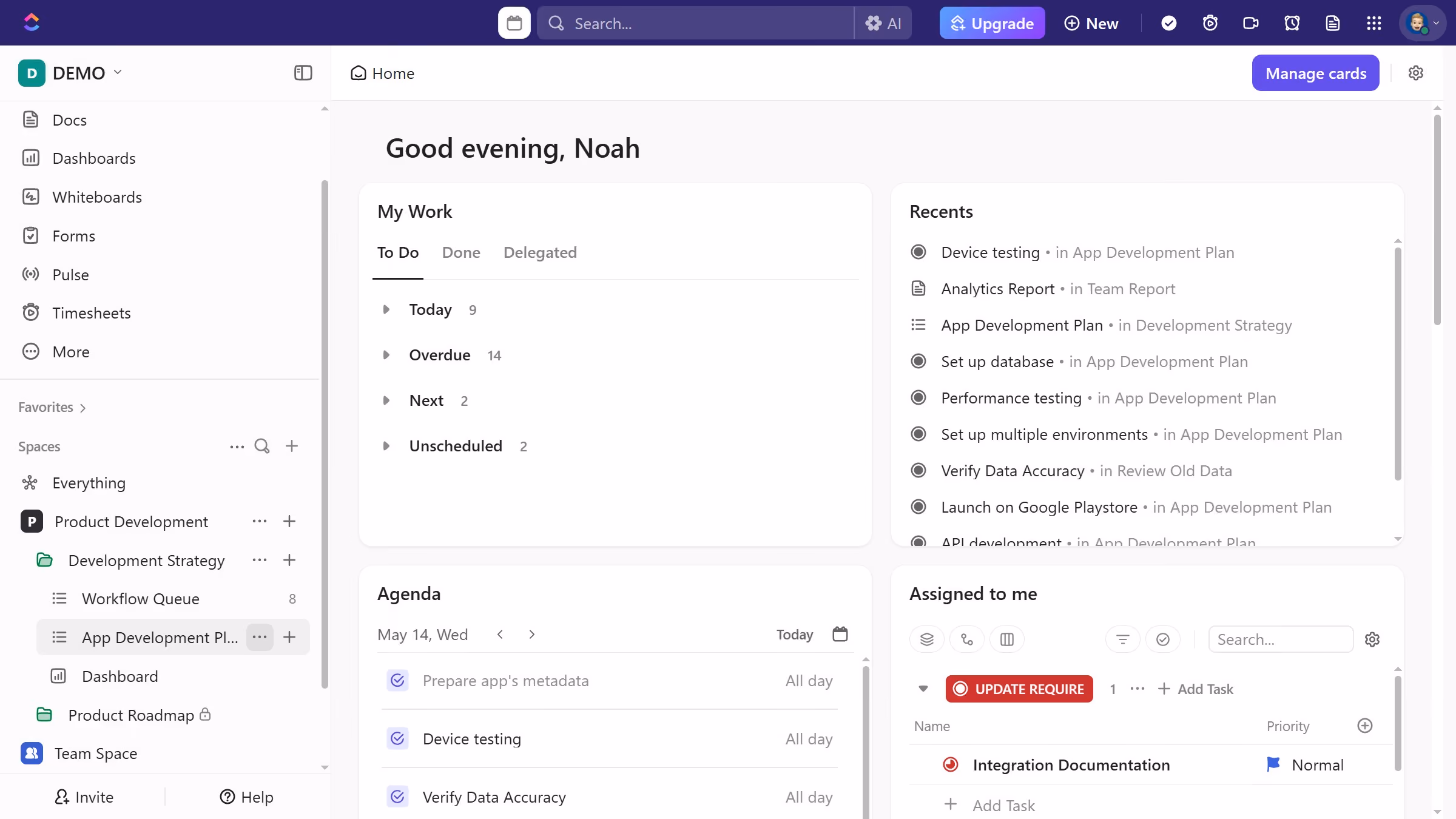Add a column with the plus circle icon
1456x819 pixels.
[x=1365, y=726]
